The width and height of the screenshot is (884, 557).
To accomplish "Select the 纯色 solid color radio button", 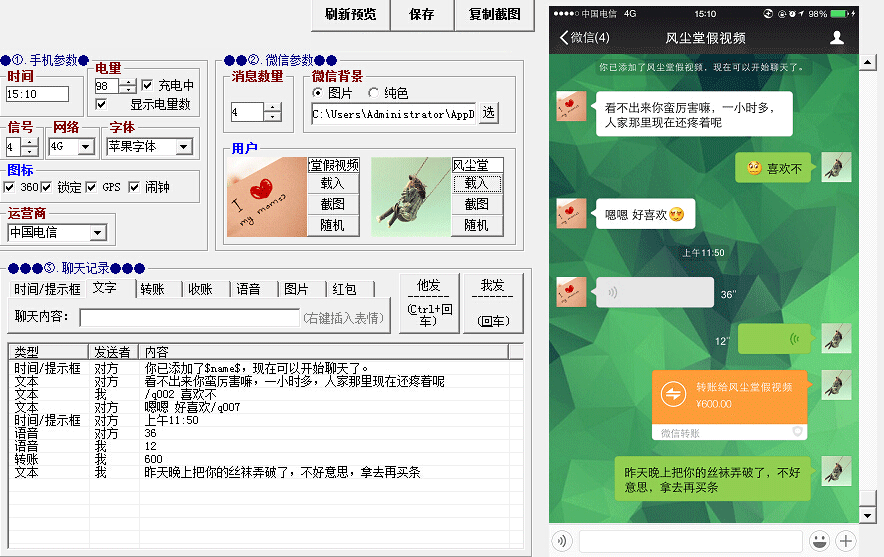I will pyautogui.click(x=374, y=93).
